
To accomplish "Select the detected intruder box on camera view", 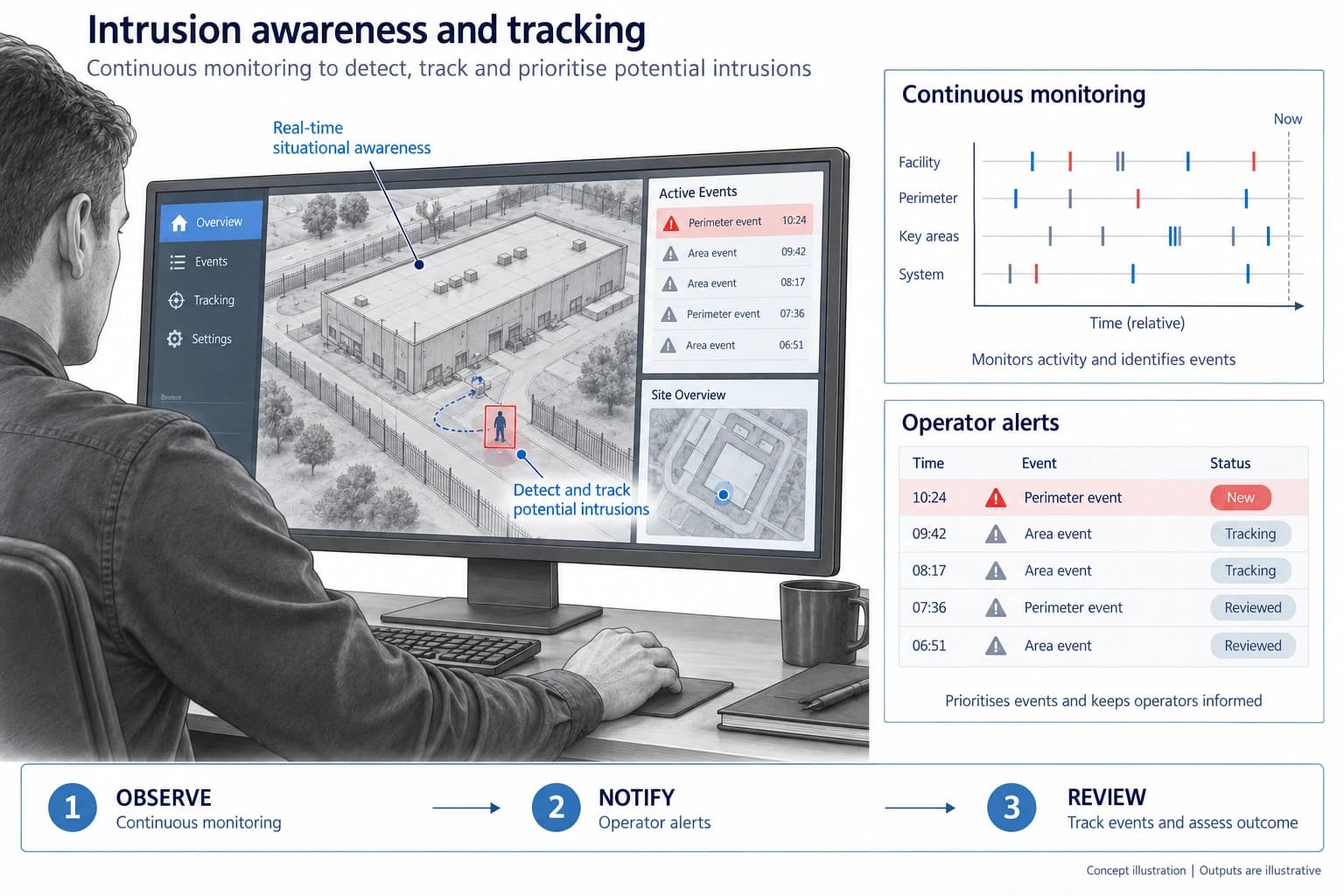I will 500,426.
